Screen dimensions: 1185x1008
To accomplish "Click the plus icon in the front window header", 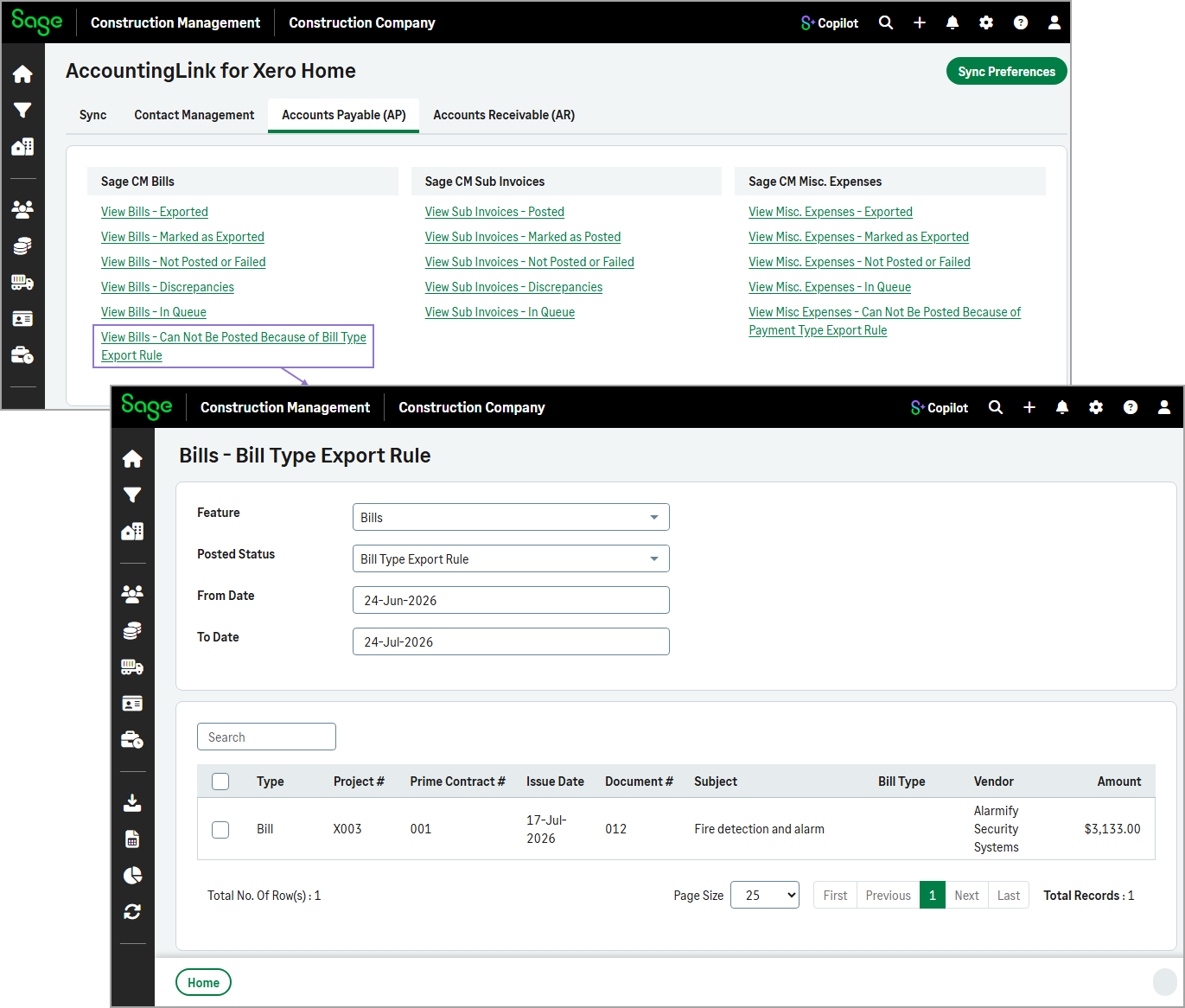I will coord(1029,407).
